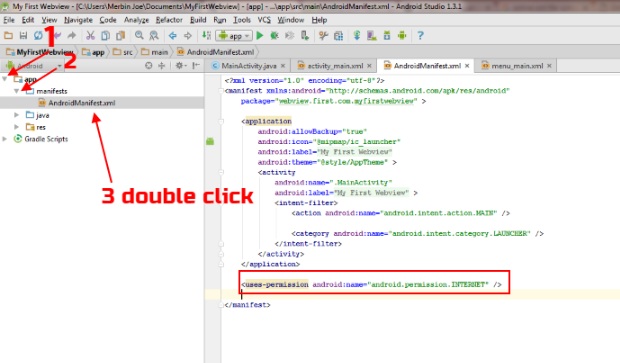Image resolution: width=620 pixels, height=363 pixels.
Task: Close the MainActivity.java tab
Action: coord(283,66)
